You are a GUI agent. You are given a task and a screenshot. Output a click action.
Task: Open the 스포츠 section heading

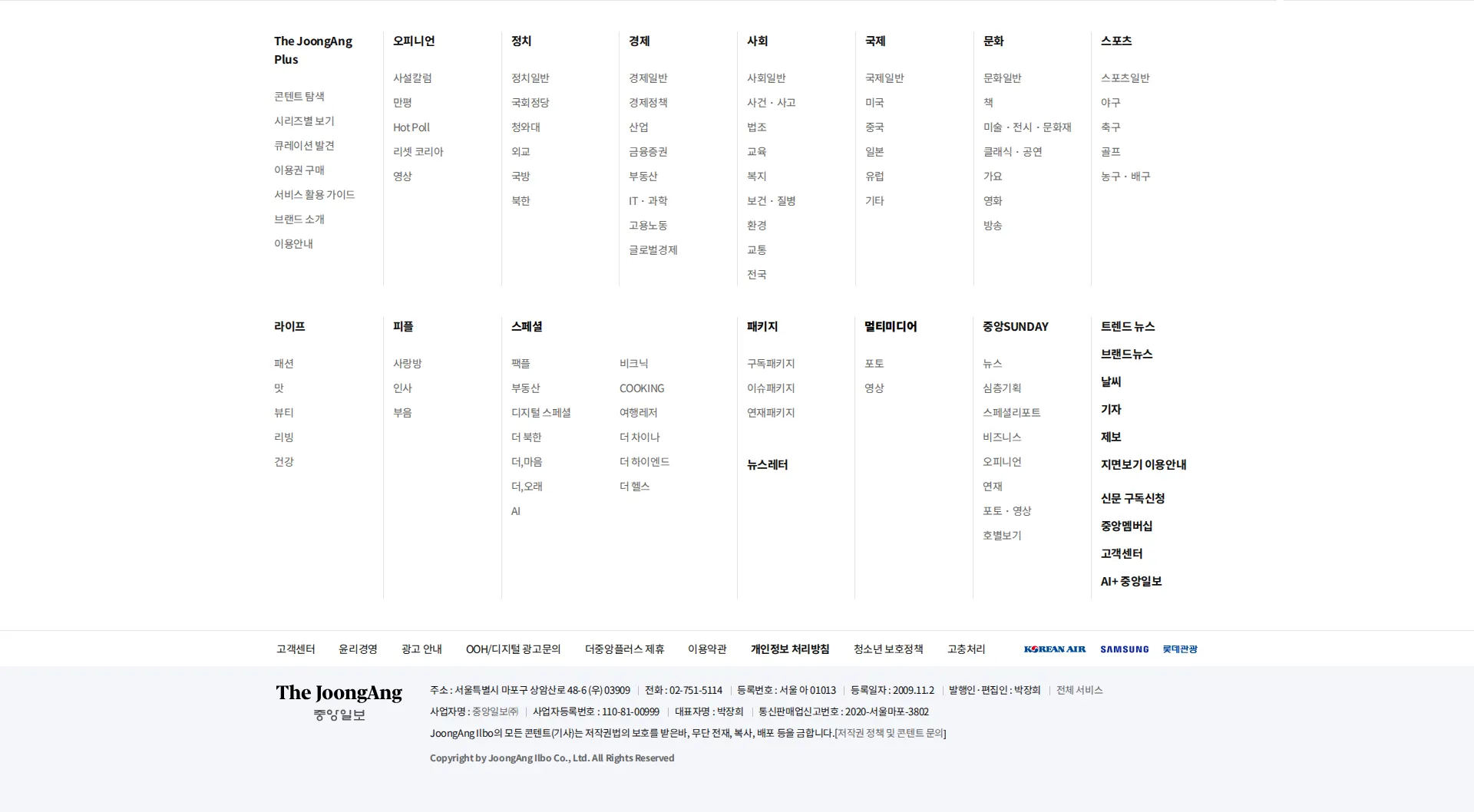pos(1116,41)
